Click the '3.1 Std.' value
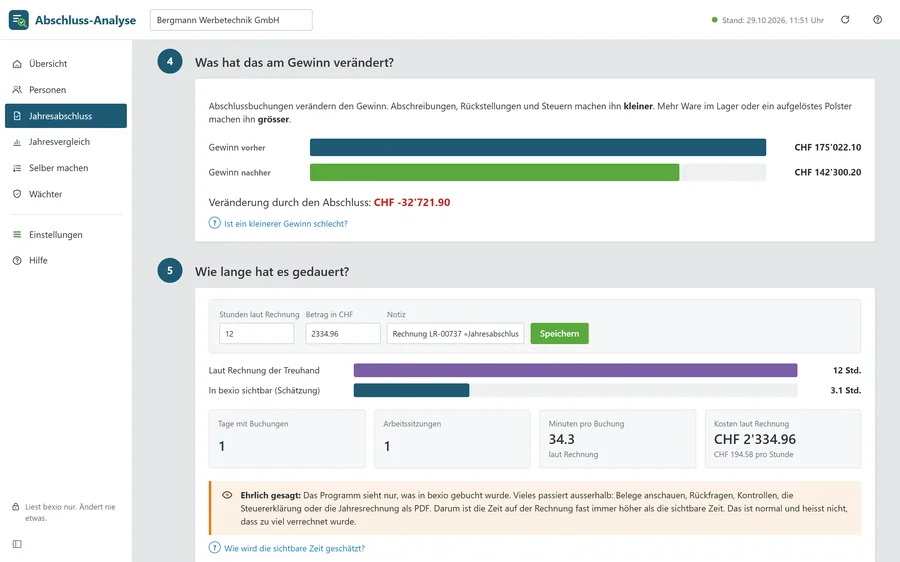This screenshot has height=562, width=900. point(845,390)
